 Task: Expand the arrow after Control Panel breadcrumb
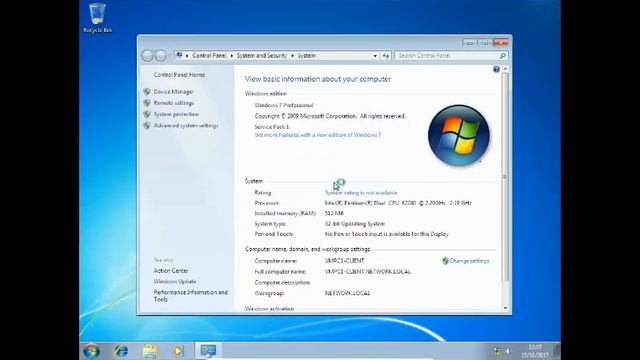pos(231,56)
